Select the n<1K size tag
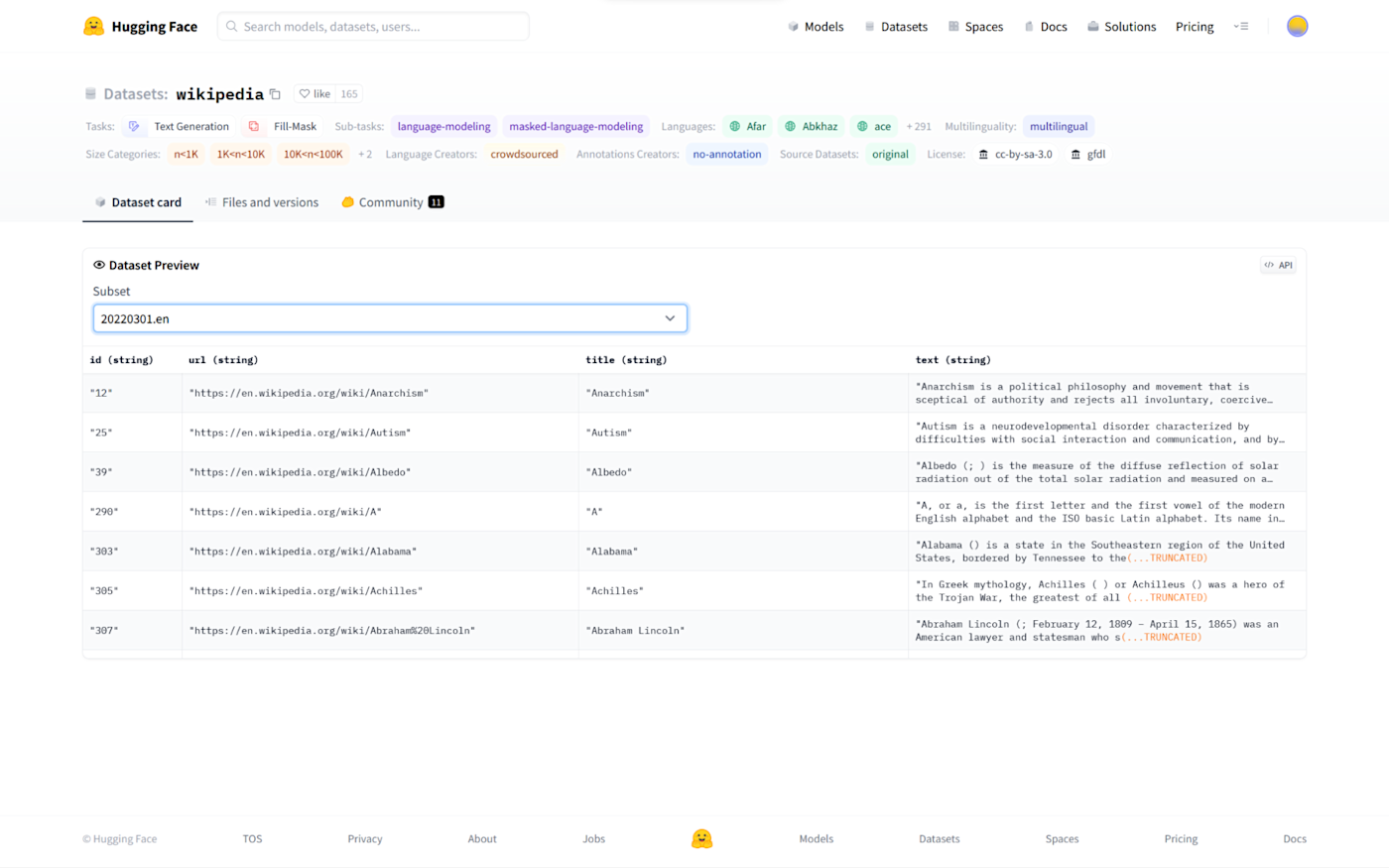This screenshot has width=1389, height=868. [186, 155]
